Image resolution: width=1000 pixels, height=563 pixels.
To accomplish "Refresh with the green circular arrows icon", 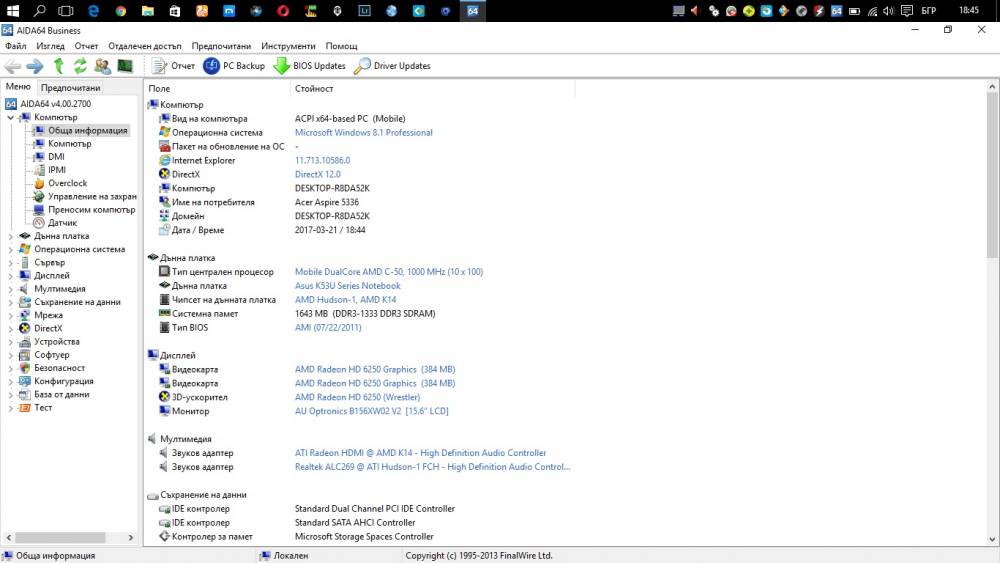I will (x=80, y=66).
